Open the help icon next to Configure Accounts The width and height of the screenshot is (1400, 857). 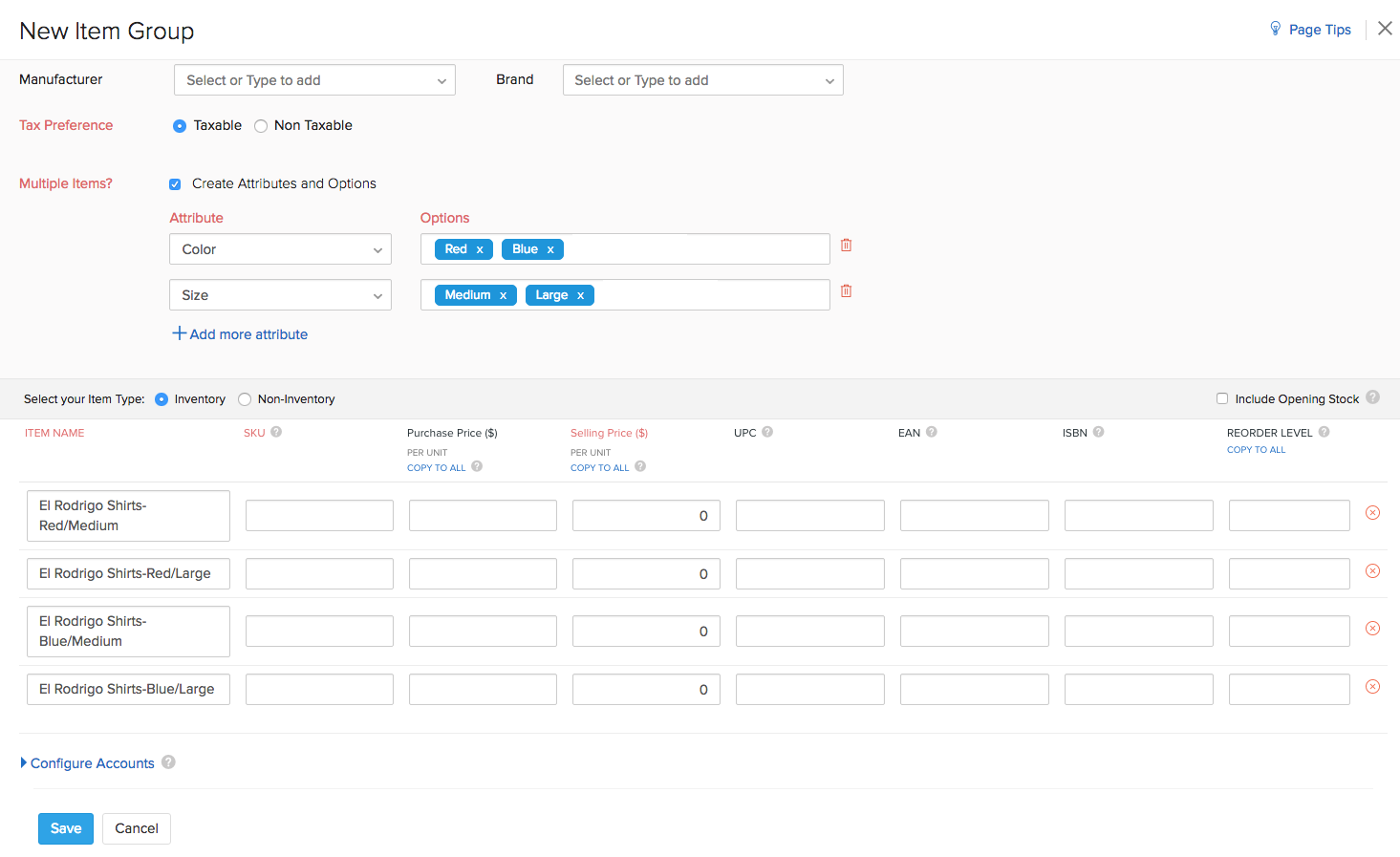tap(168, 762)
